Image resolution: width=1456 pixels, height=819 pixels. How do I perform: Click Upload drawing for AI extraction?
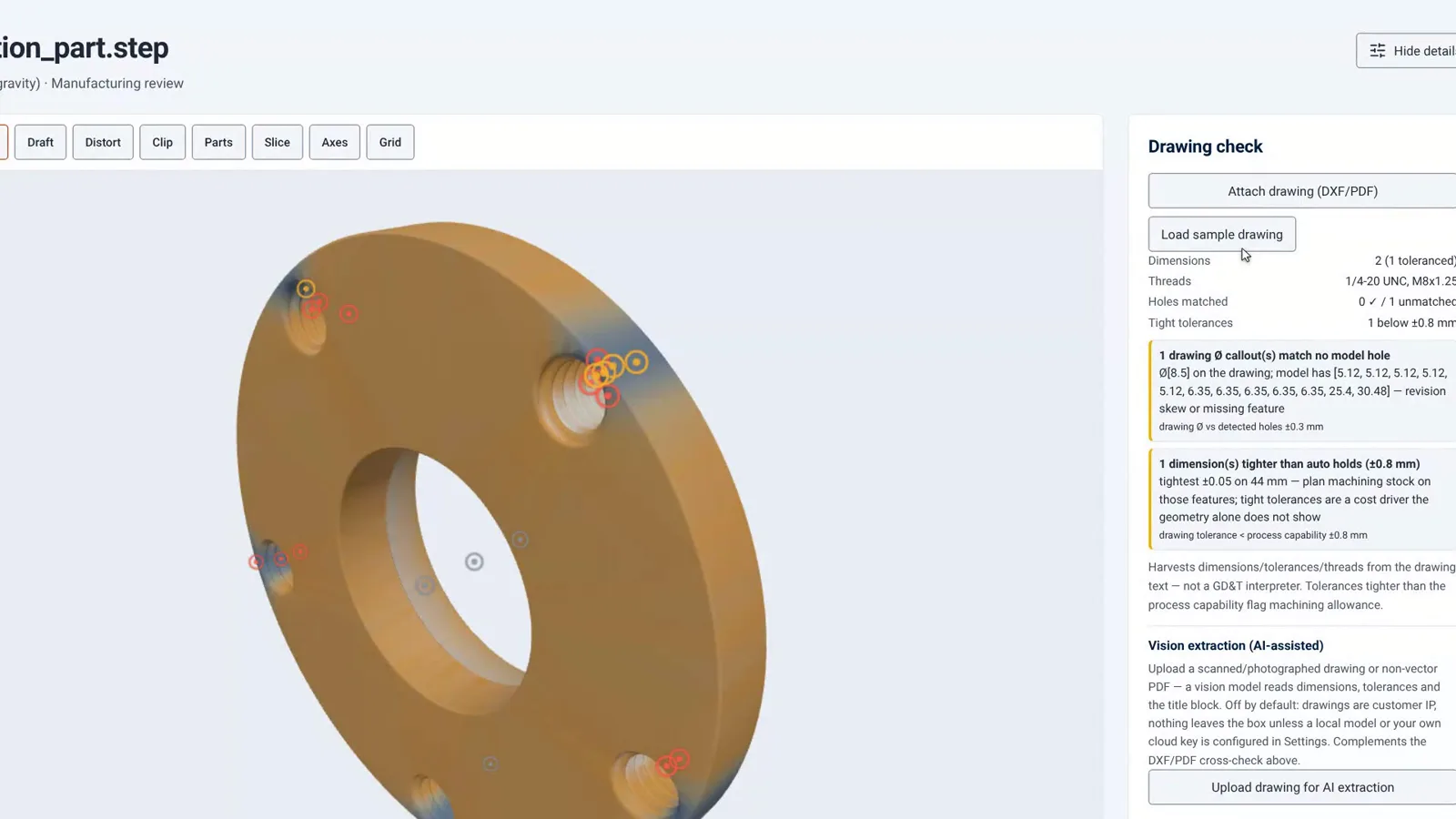pyautogui.click(x=1302, y=787)
